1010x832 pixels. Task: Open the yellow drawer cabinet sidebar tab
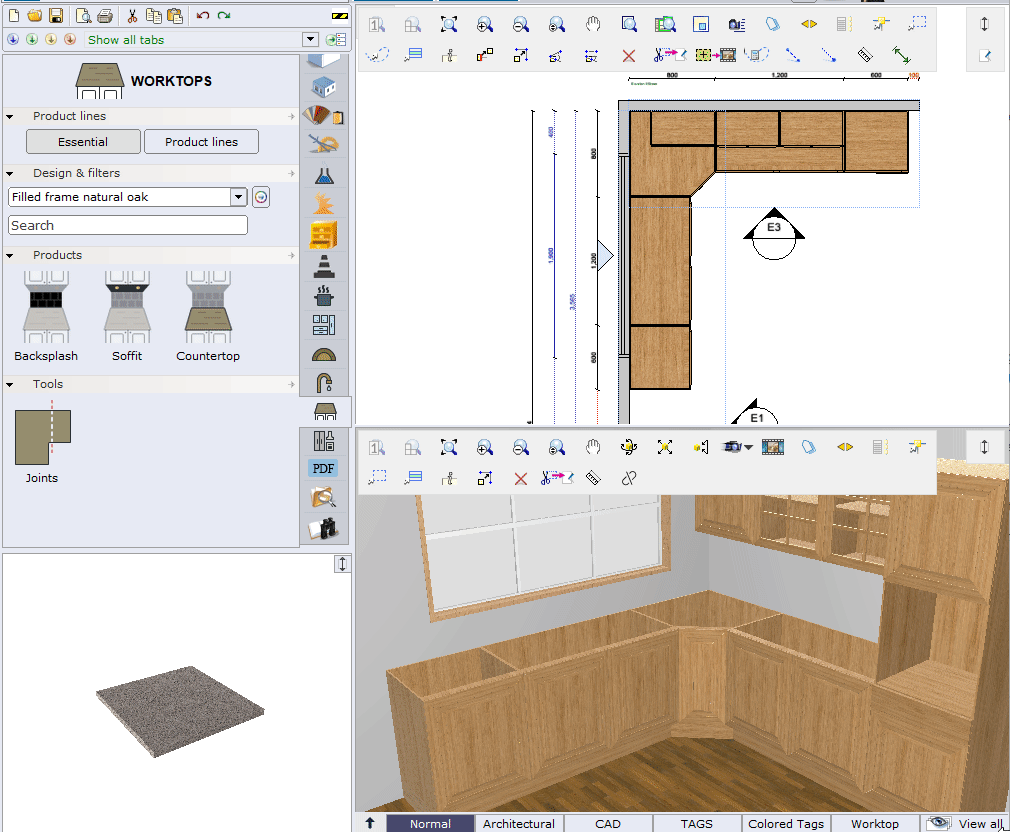pos(323,234)
